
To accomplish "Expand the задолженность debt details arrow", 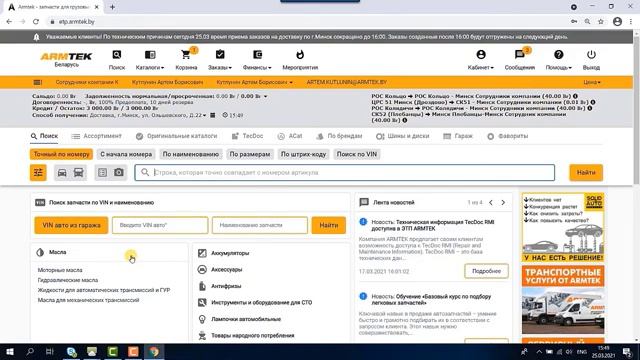I will coord(265,97).
